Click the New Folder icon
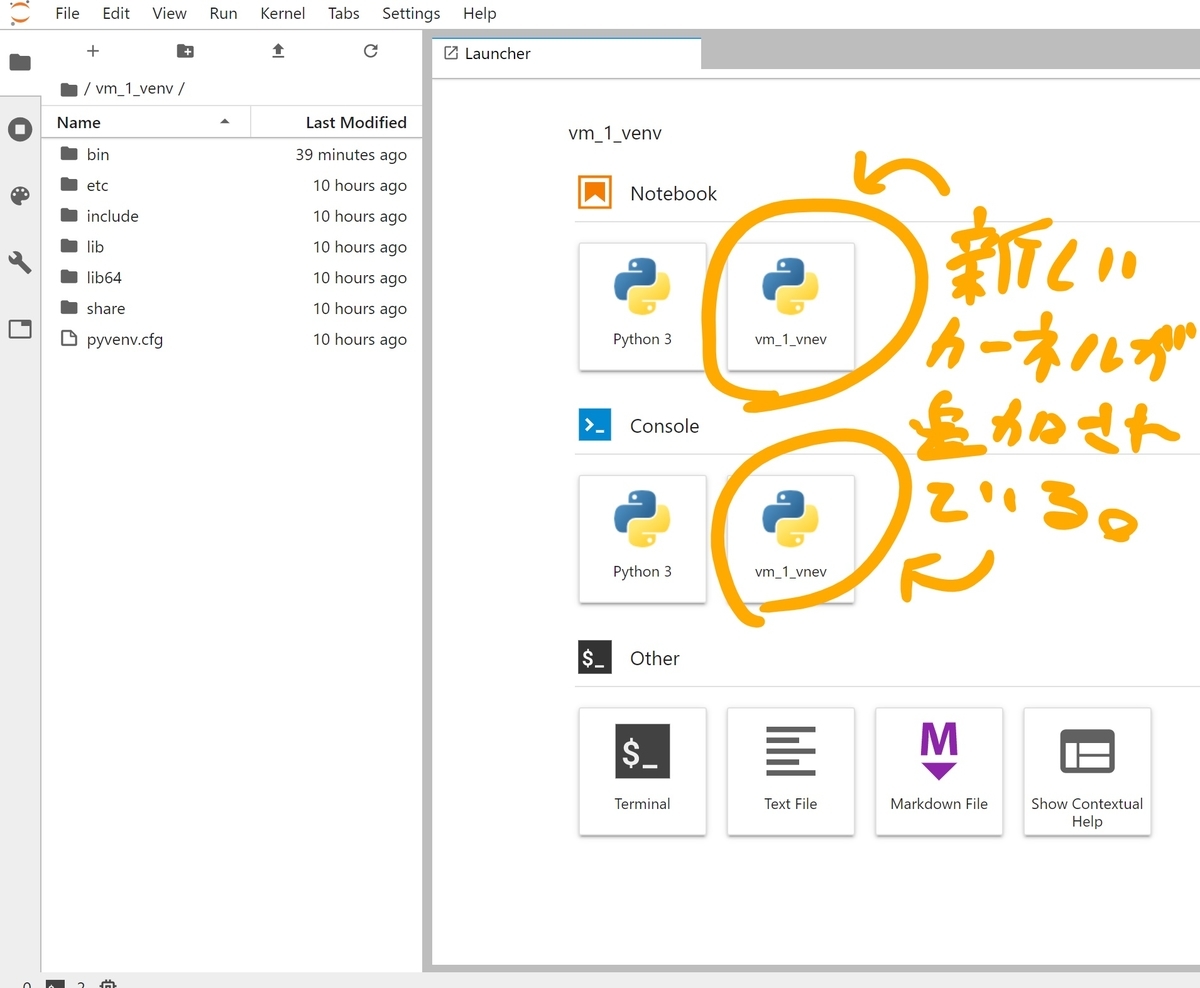Image resolution: width=1200 pixels, height=988 pixels. [x=185, y=51]
